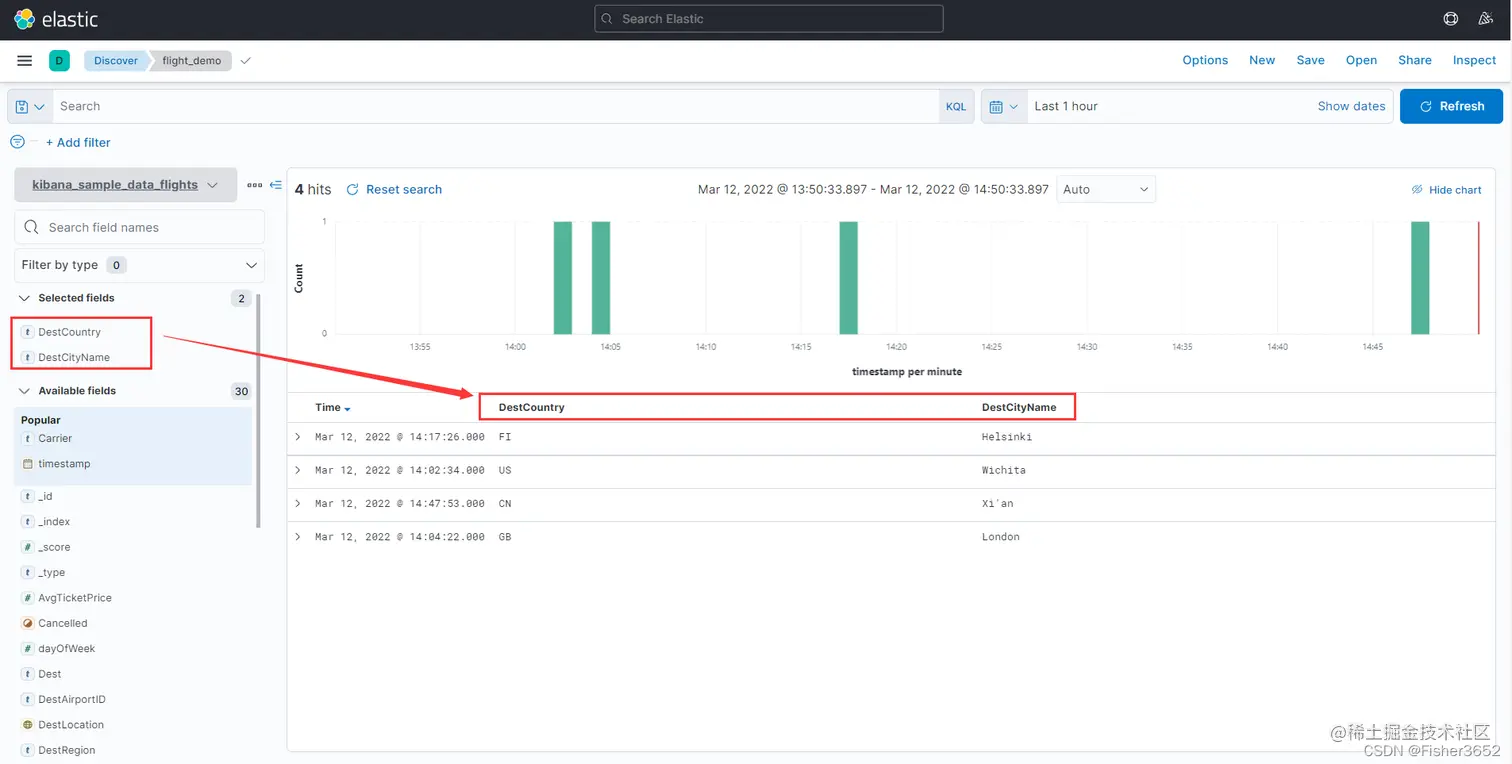Screen dimensions: 1512x764
Task: Click the AvgTicketPrice number type icon
Action: pyautogui.click(x=28, y=598)
